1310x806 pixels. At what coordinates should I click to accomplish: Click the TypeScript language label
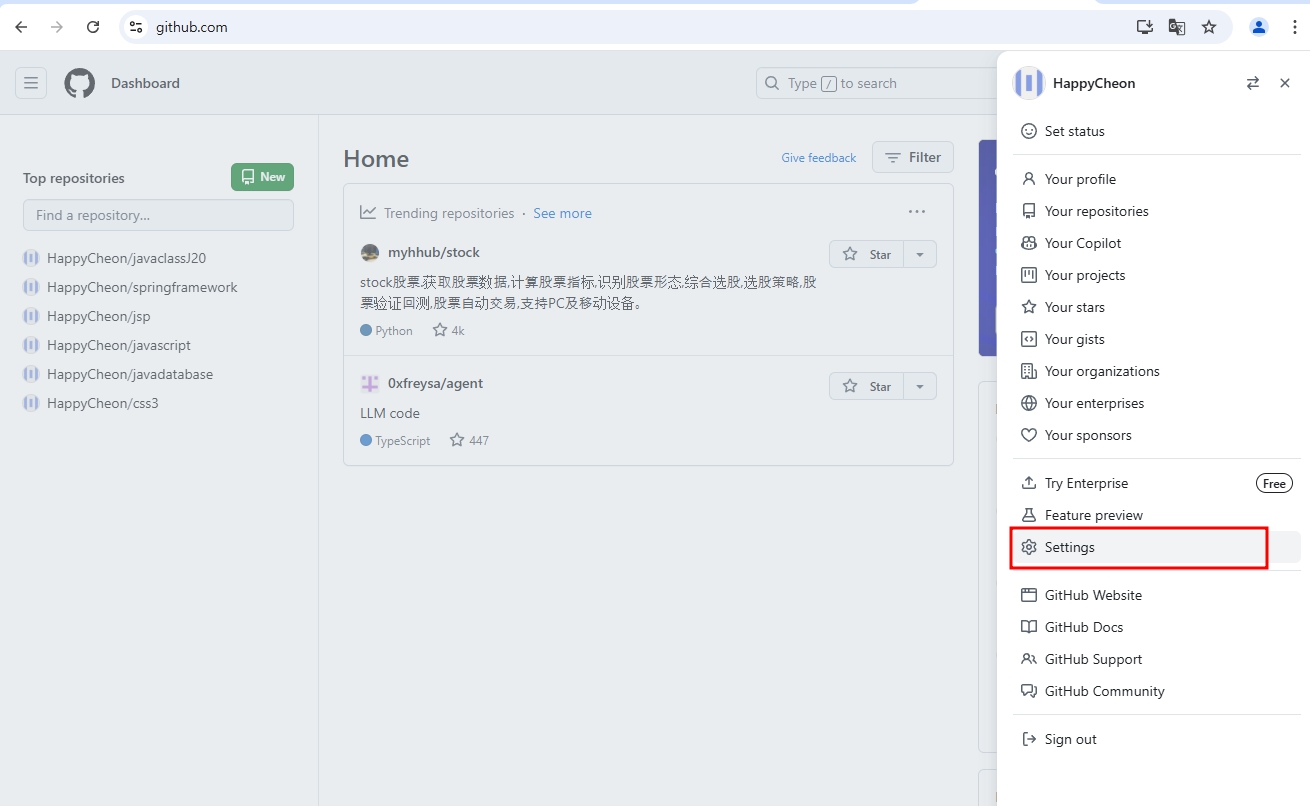click(403, 441)
